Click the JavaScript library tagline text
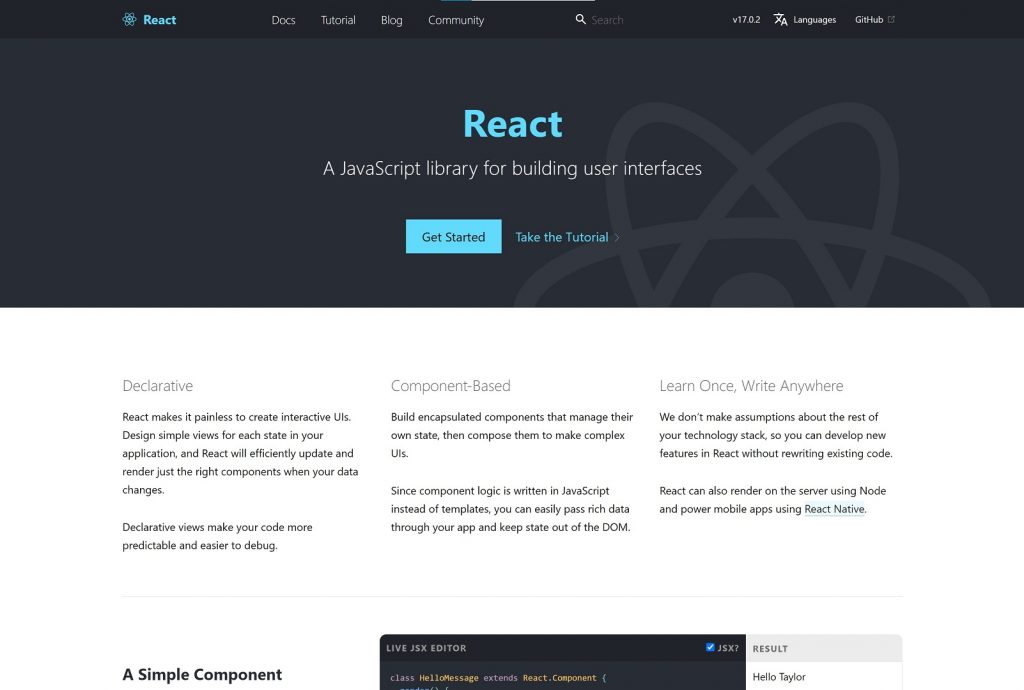The image size is (1024, 690). pyautogui.click(x=513, y=168)
